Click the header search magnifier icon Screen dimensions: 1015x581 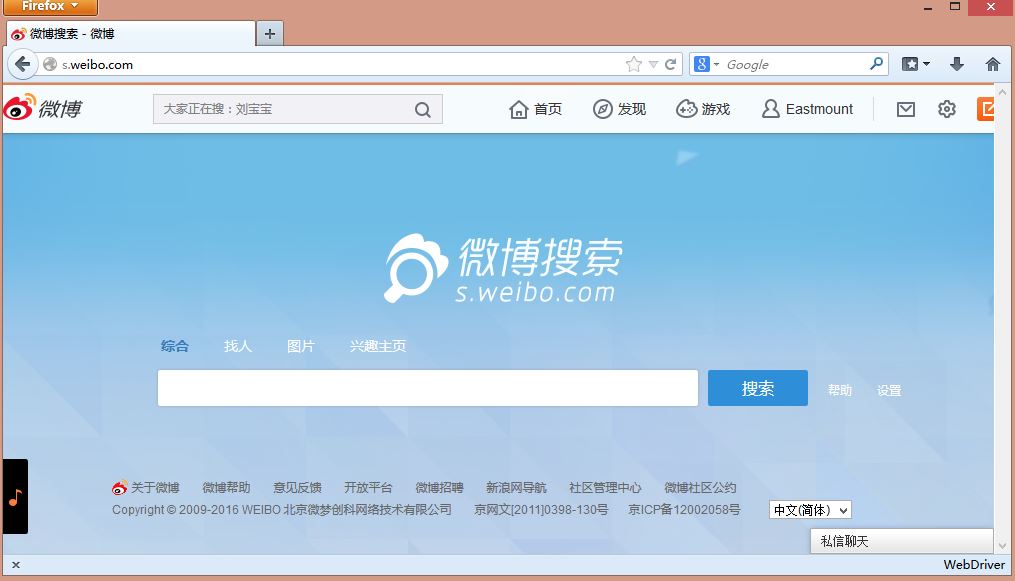[423, 109]
